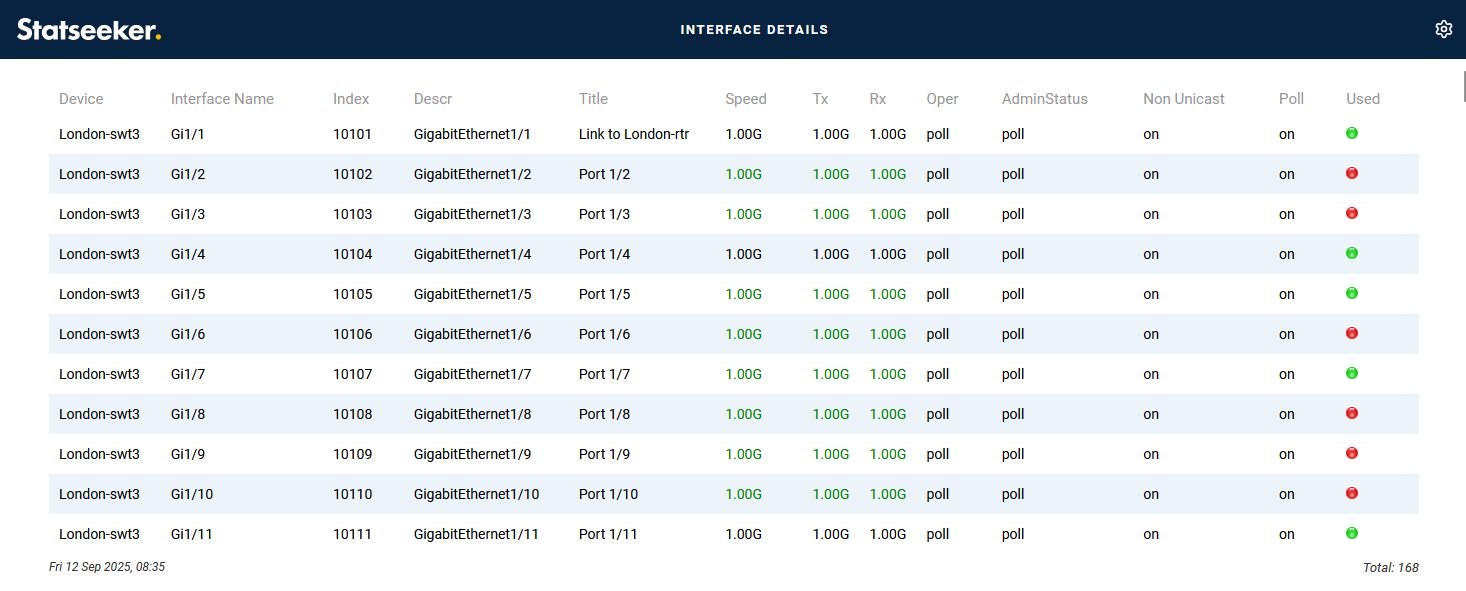Sort by Speed column header

[746, 99]
